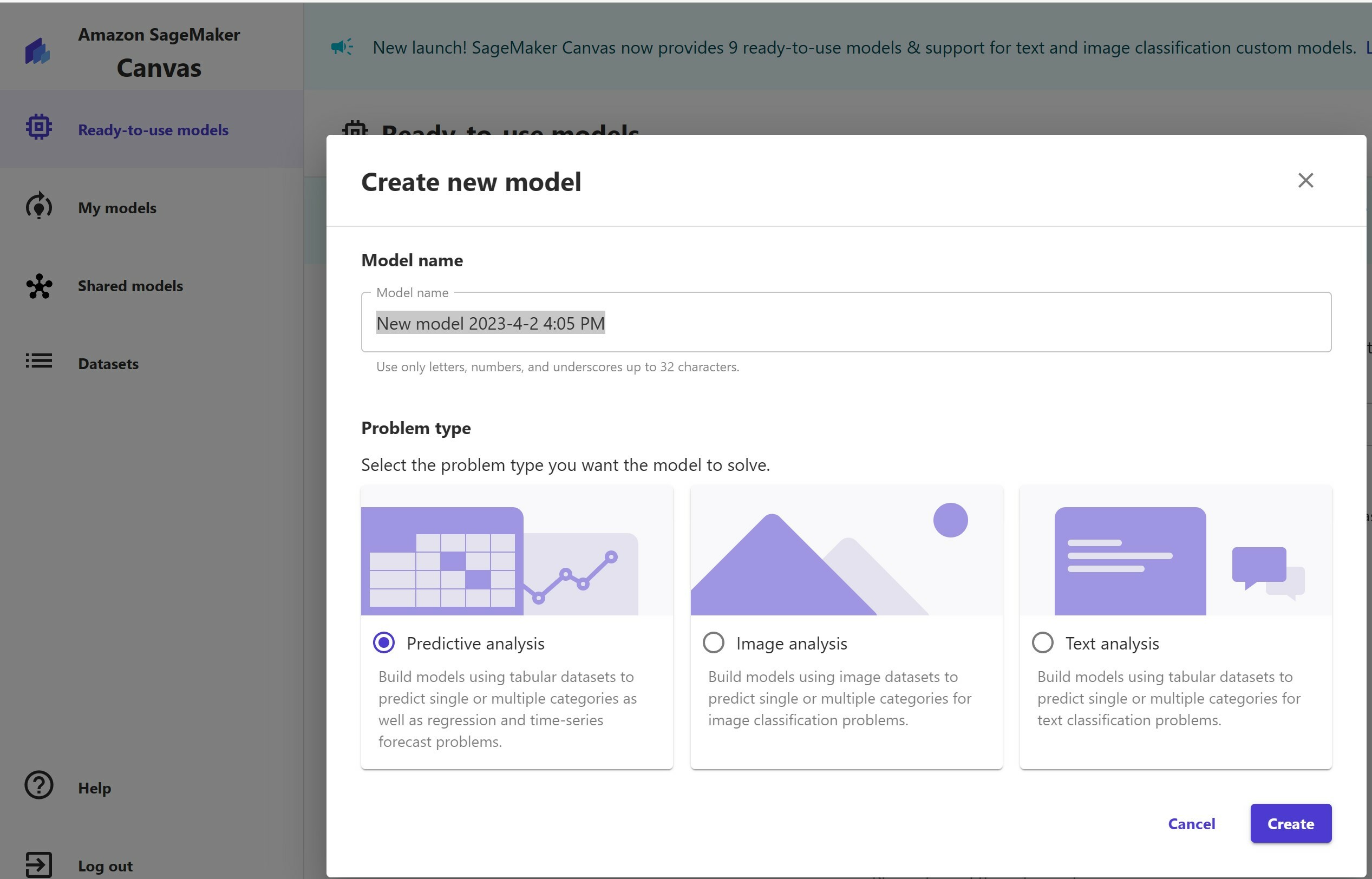Close the Create new model dialog
Image resolution: width=1372 pixels, height=879 pixels.
[1305, 180]
